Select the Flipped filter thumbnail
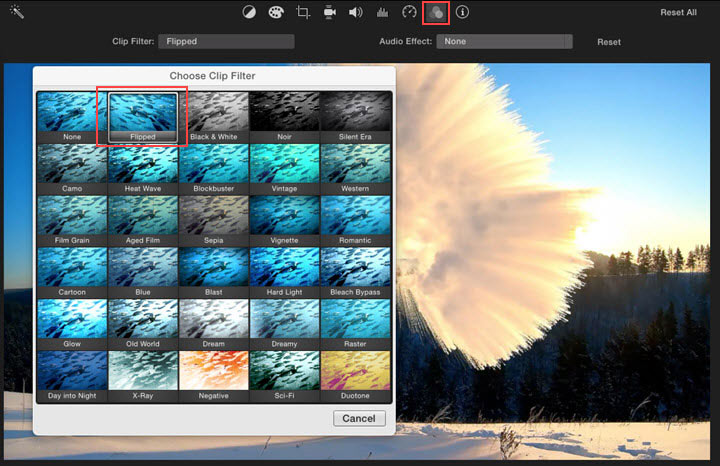Screen dimensions: 720x466 click(143, 117)
